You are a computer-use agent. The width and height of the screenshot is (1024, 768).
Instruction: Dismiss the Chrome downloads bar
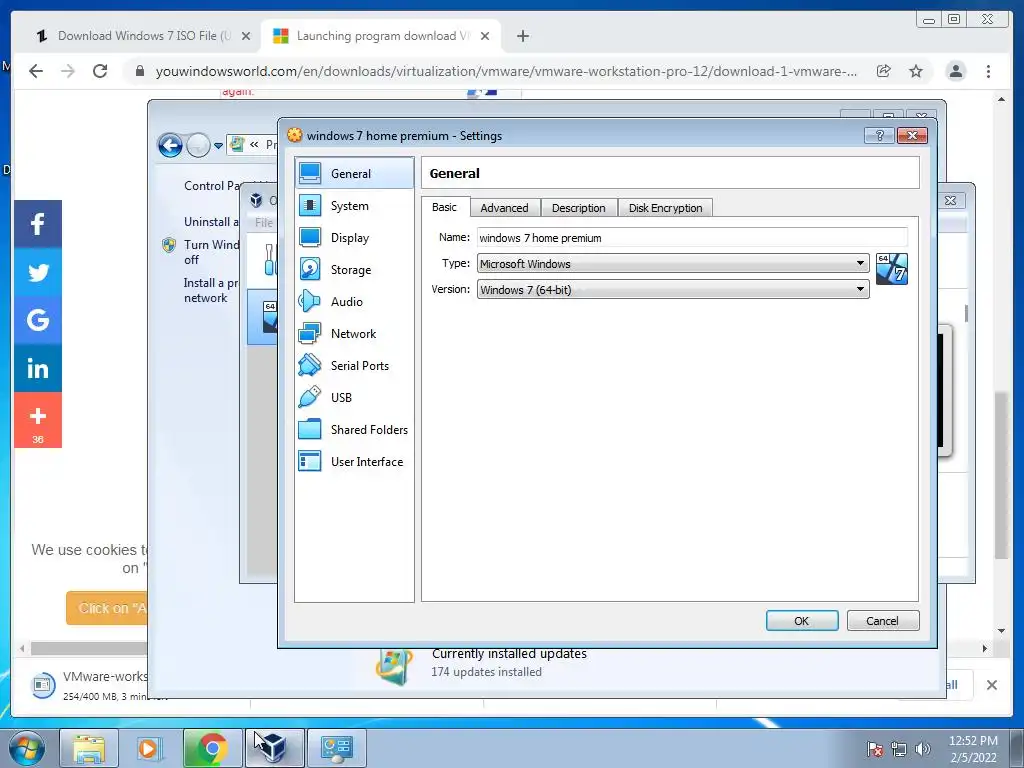[x=991, y=684]
